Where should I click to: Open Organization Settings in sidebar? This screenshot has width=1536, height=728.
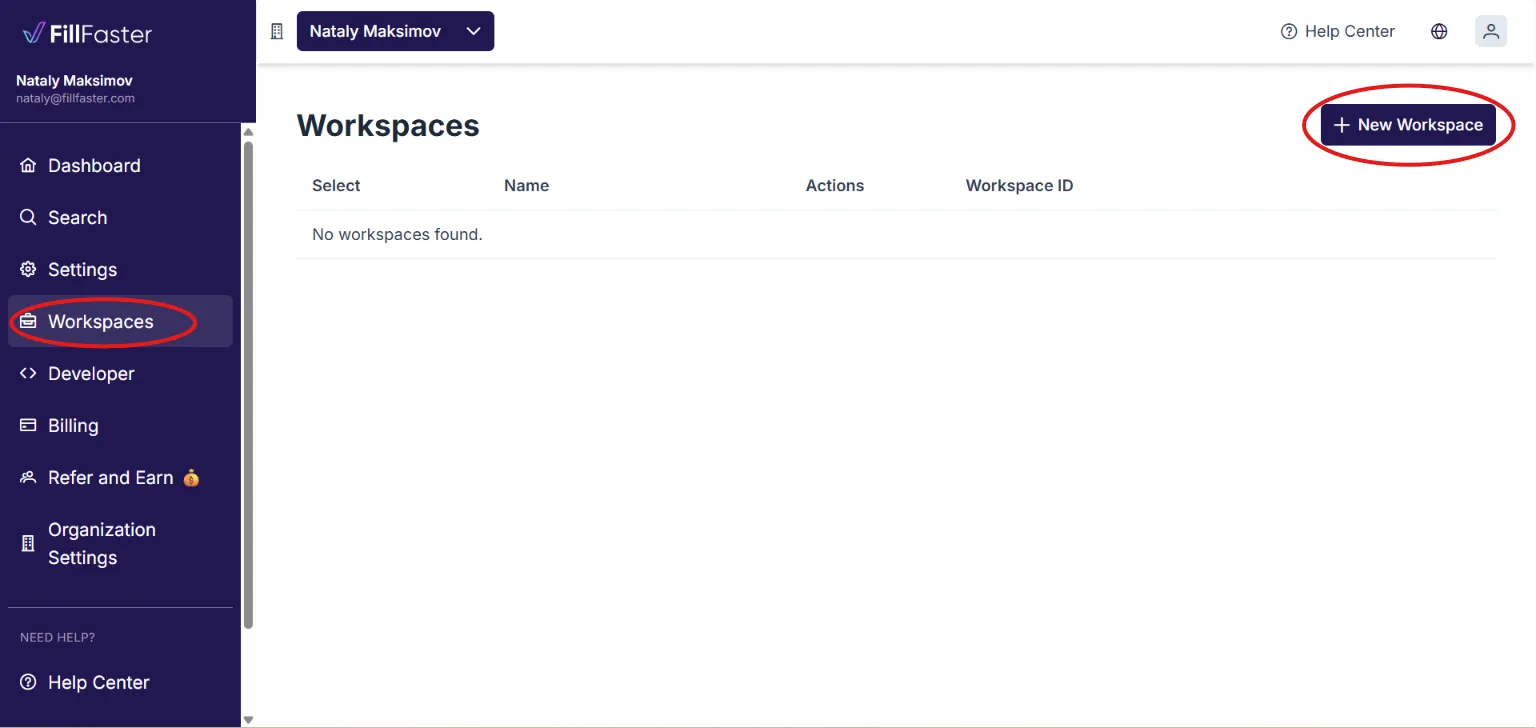tap(120, 544)
